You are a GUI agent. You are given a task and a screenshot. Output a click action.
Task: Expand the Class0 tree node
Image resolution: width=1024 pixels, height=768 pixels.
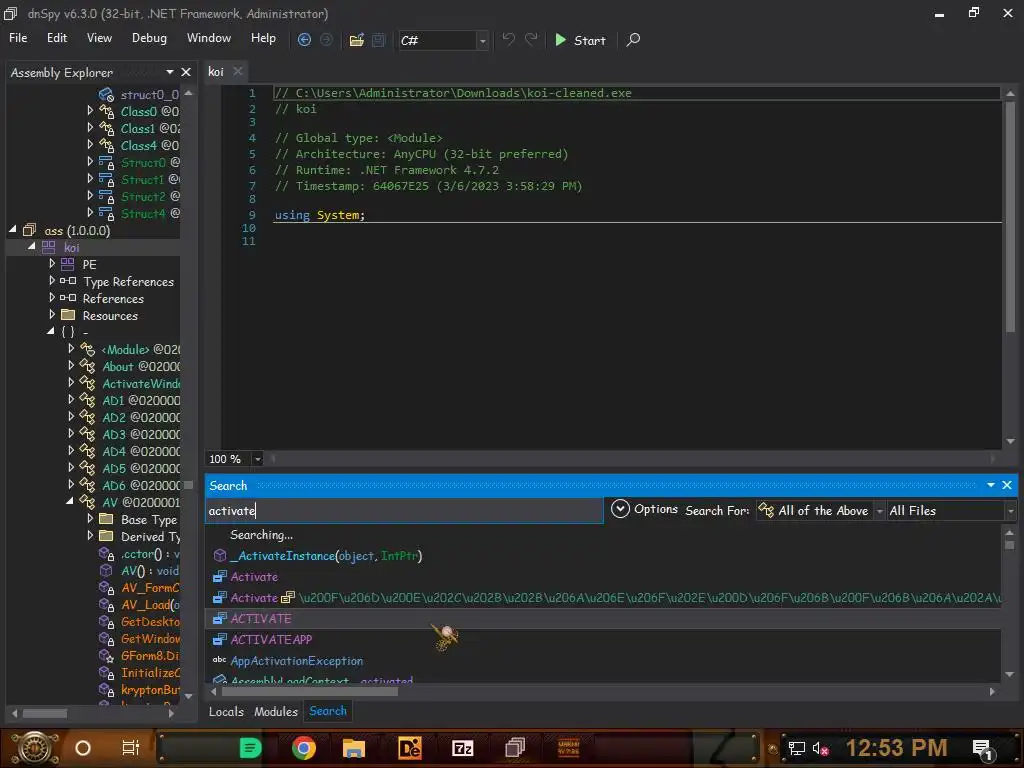pos(90,111)
